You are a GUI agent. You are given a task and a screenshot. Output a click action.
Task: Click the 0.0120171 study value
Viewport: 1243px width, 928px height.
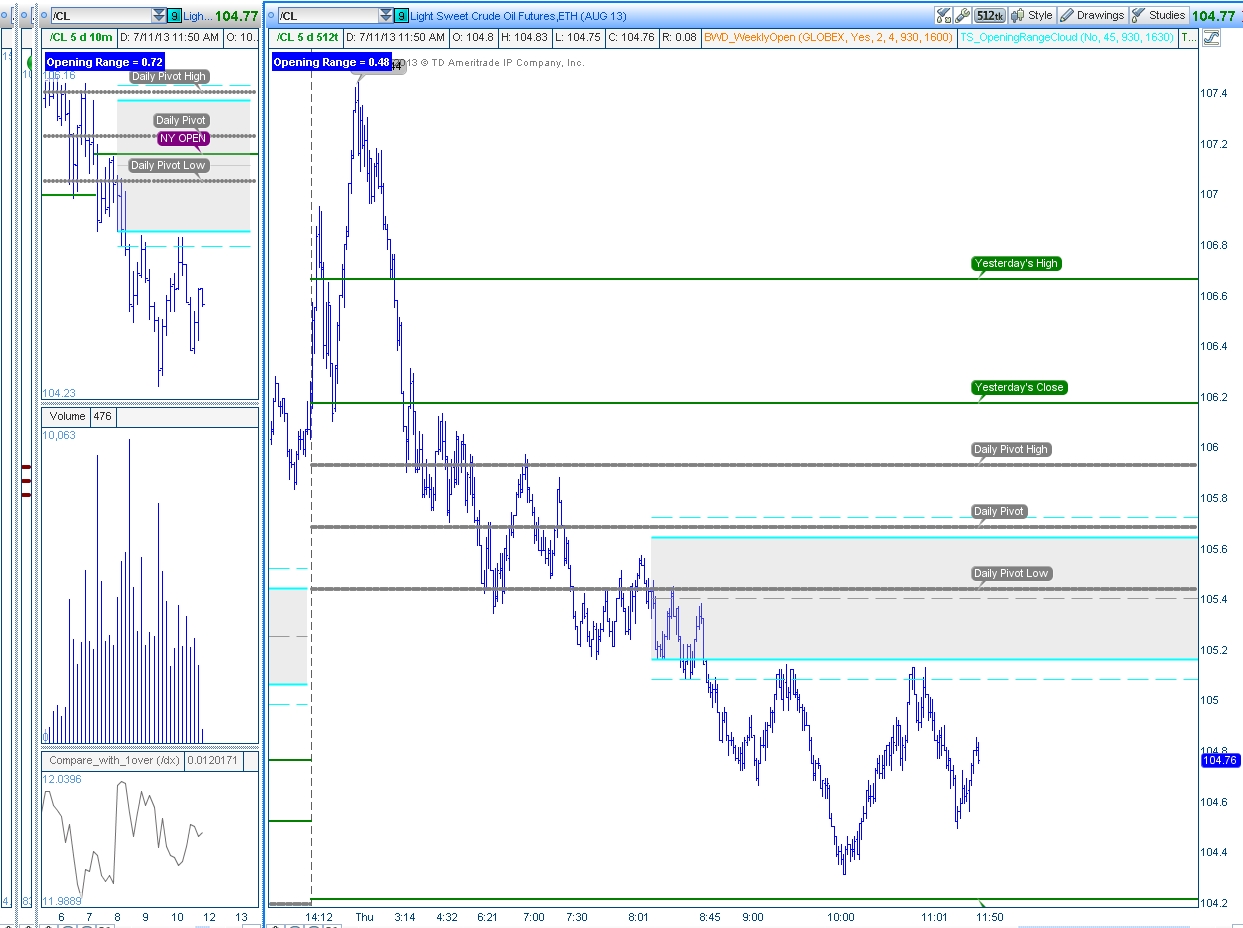pos(214,760)
